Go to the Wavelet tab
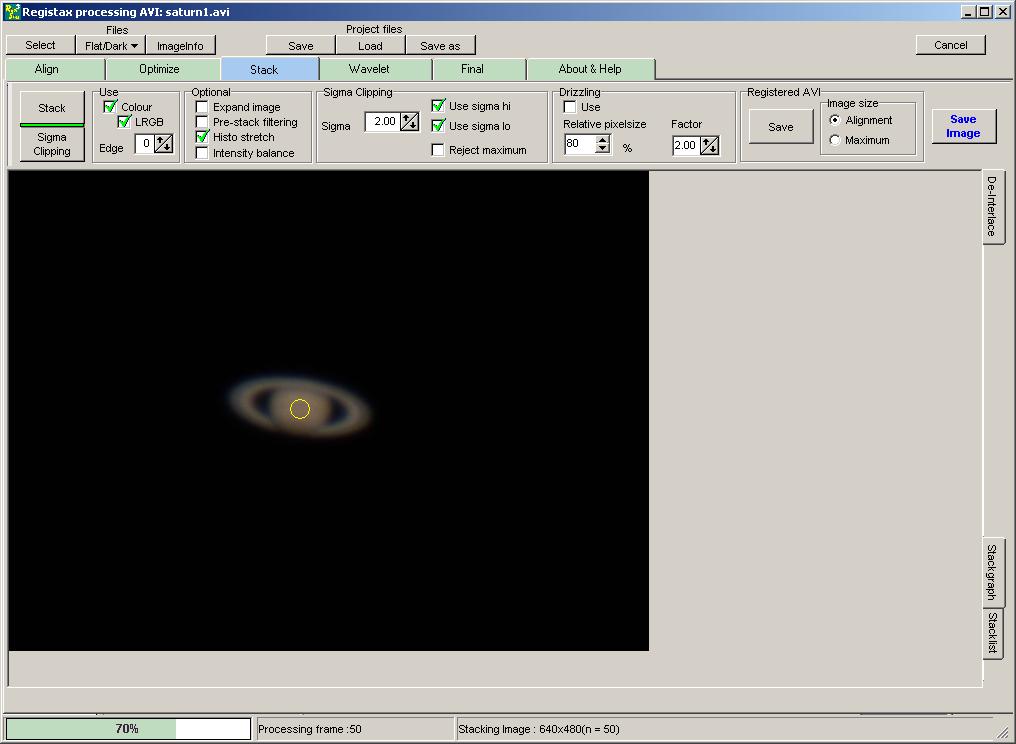The image size is (1016, 744). (369, 69)
